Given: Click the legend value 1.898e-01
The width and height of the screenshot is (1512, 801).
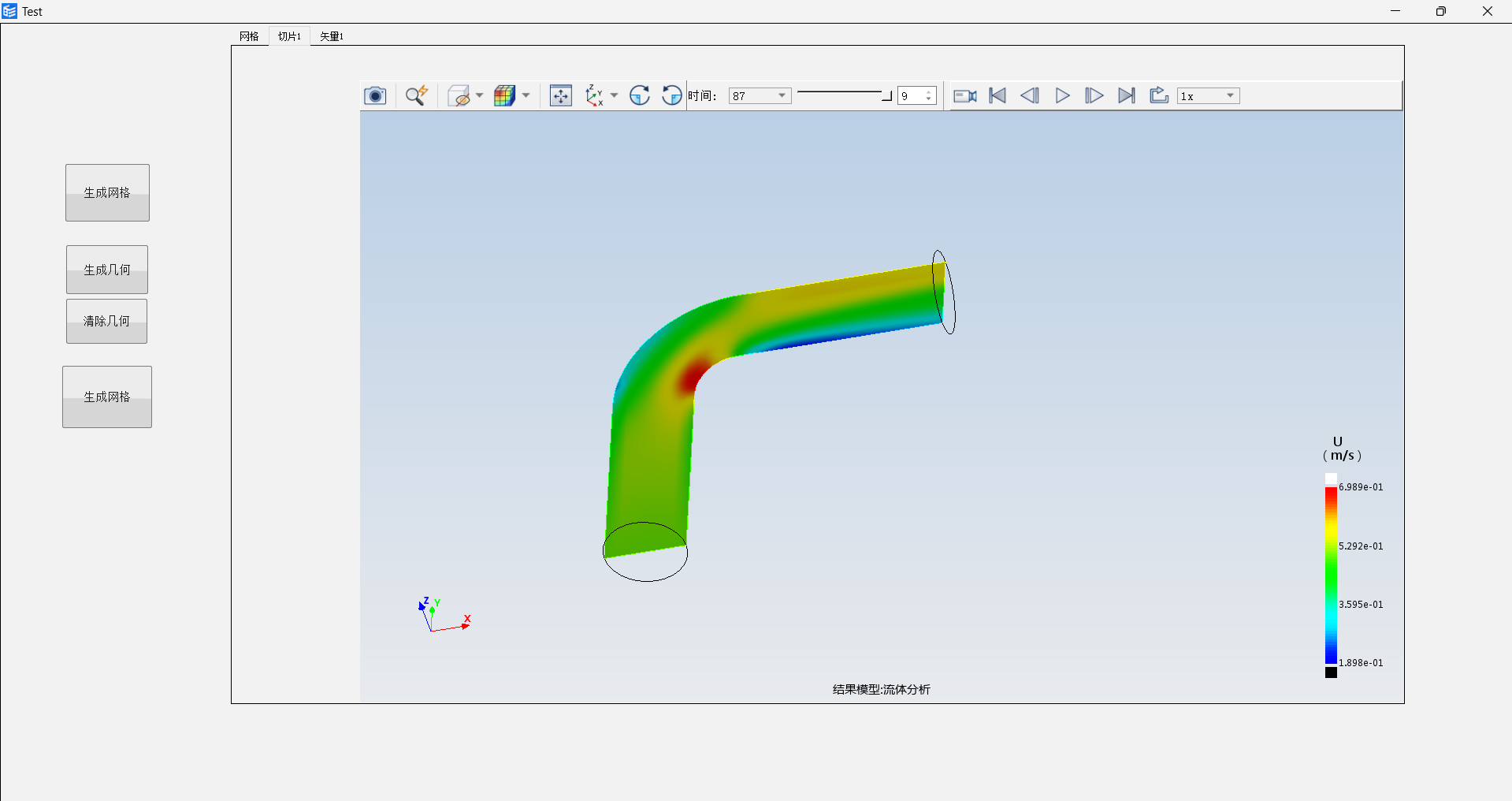Looking at the screenshot, I should click(1361, 663).
